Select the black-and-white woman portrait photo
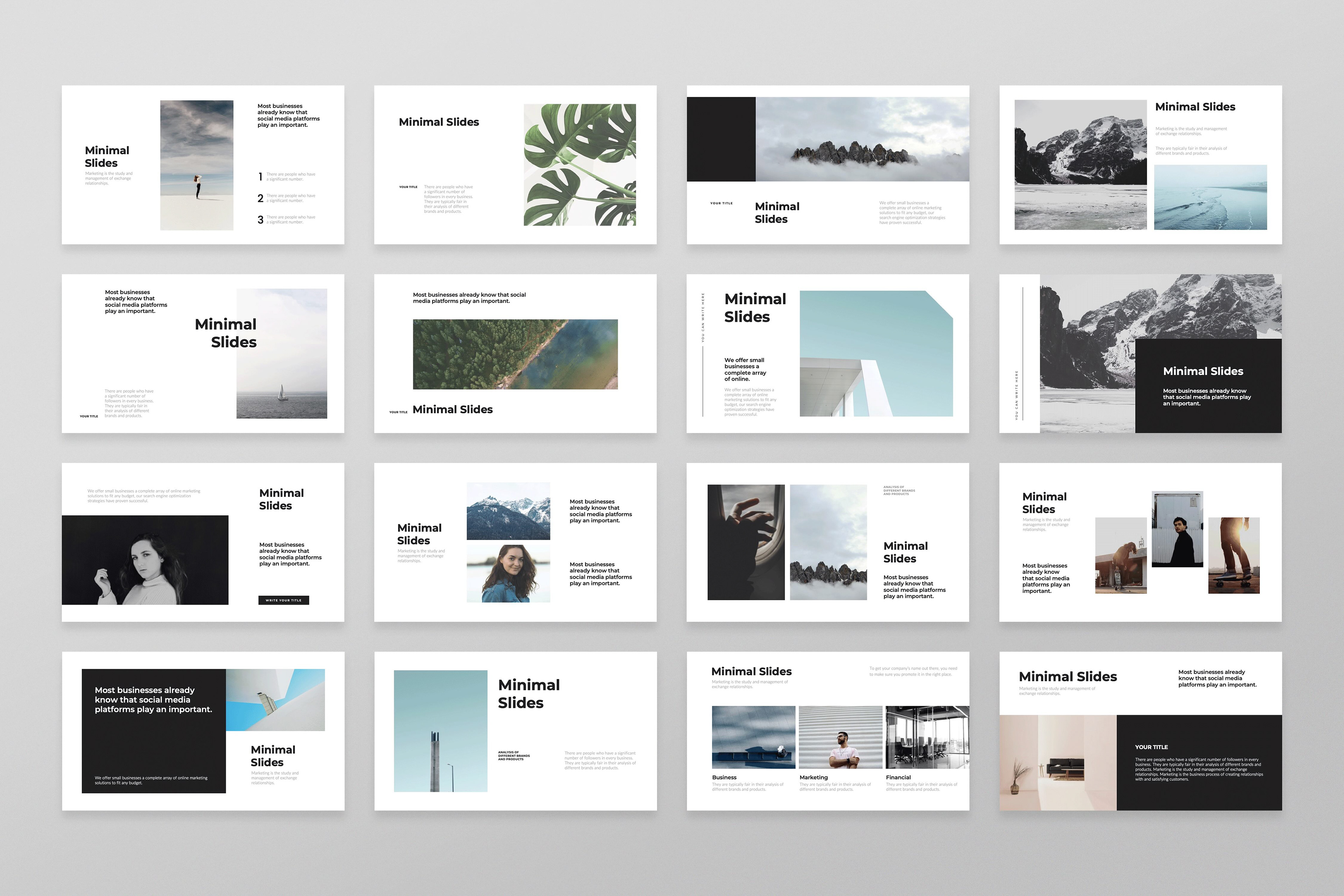This screenshot has height=896, width=1344. pyautogui.click(x=145, y=560)
